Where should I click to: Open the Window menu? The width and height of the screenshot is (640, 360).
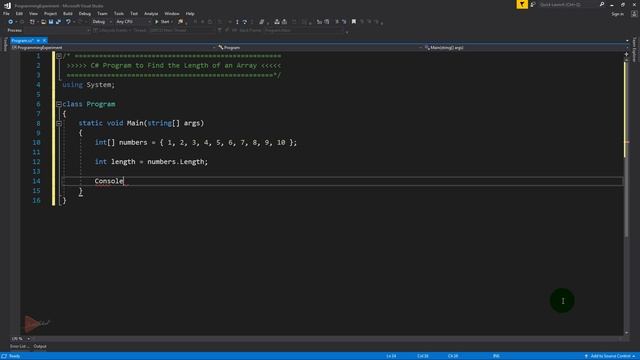pyautogui.click(x=171, y=13)
